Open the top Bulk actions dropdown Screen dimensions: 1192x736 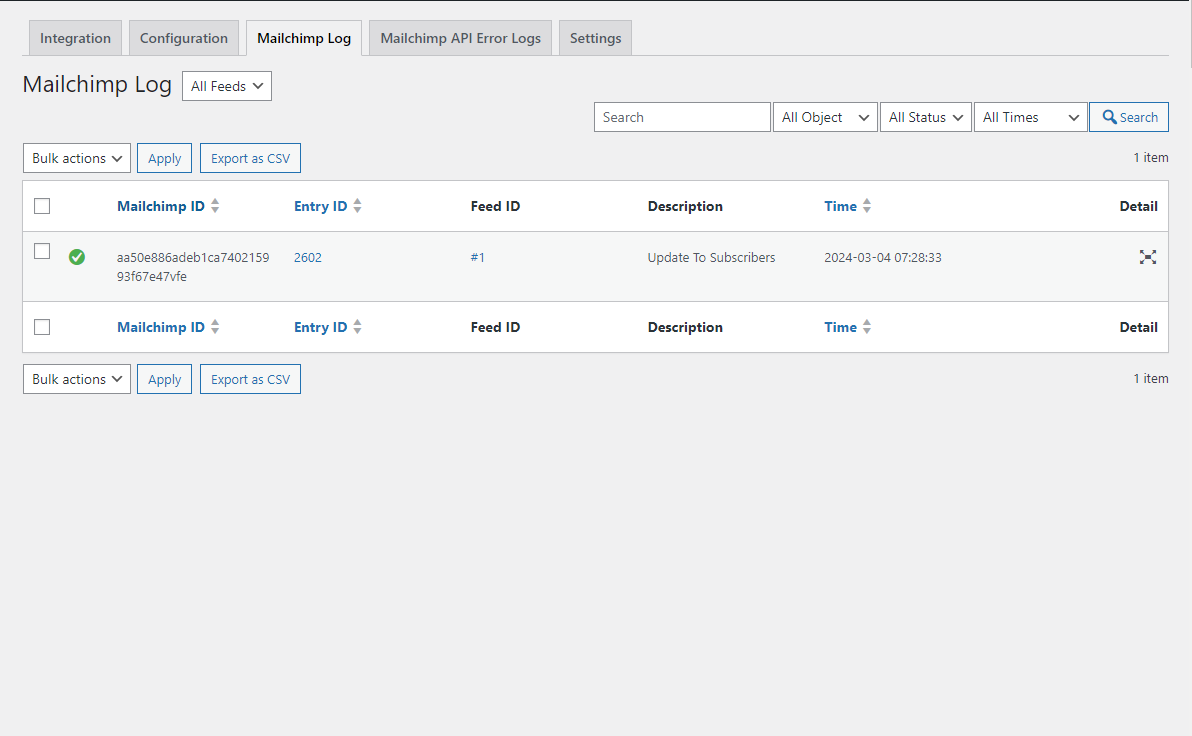click(77, 158)
